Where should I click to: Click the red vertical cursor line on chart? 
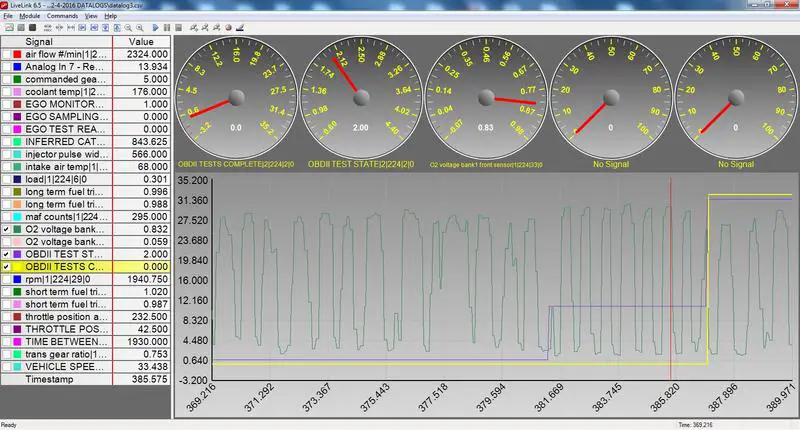[670, 279]
